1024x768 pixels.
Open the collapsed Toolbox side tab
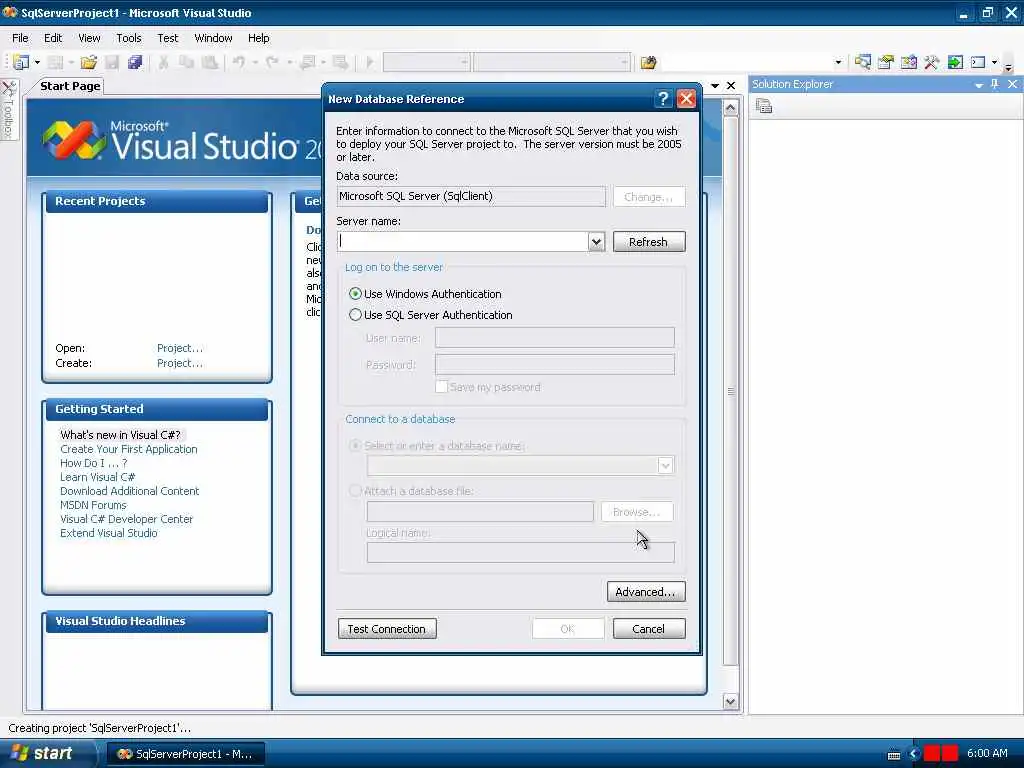(9, 110)
